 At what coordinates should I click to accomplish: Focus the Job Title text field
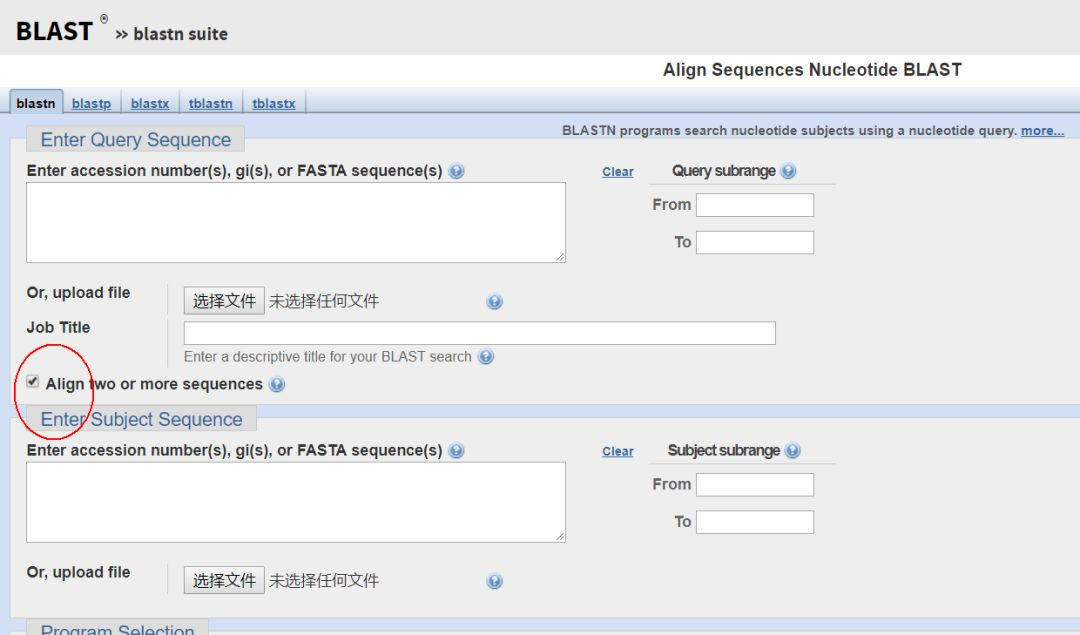coord(479,333)
